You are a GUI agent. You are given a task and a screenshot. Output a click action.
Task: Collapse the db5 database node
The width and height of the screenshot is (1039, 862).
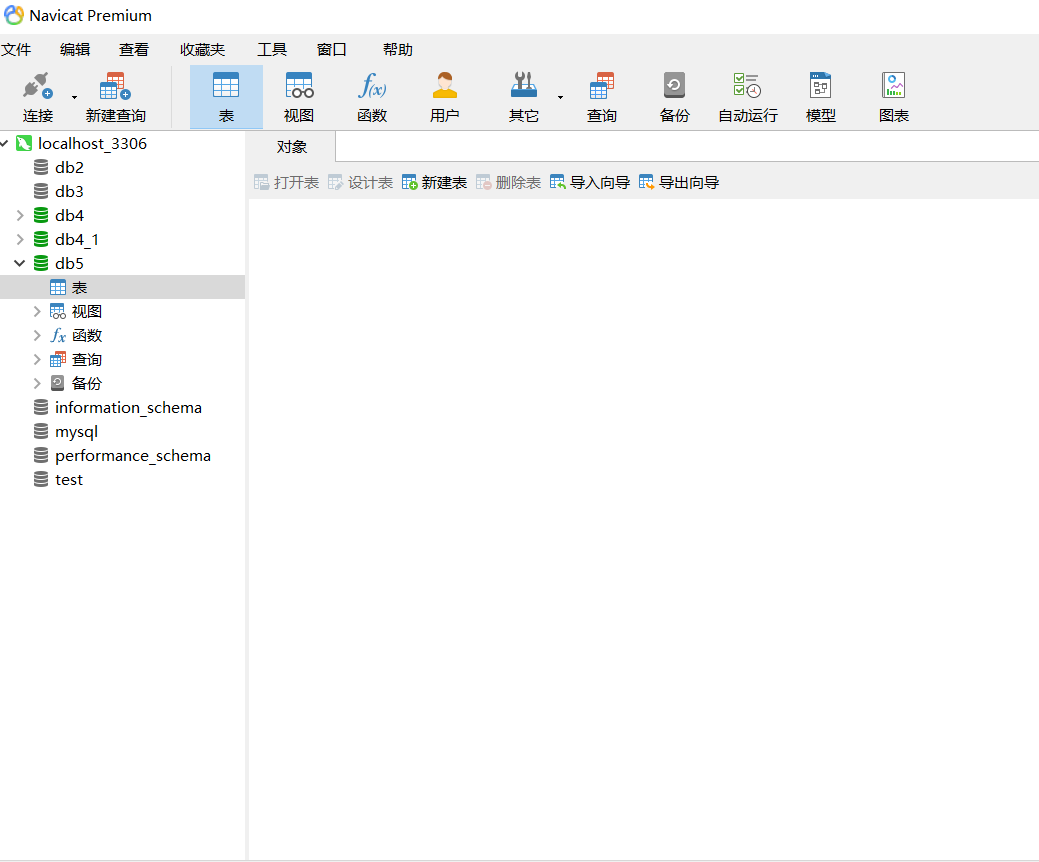[20, 263]
